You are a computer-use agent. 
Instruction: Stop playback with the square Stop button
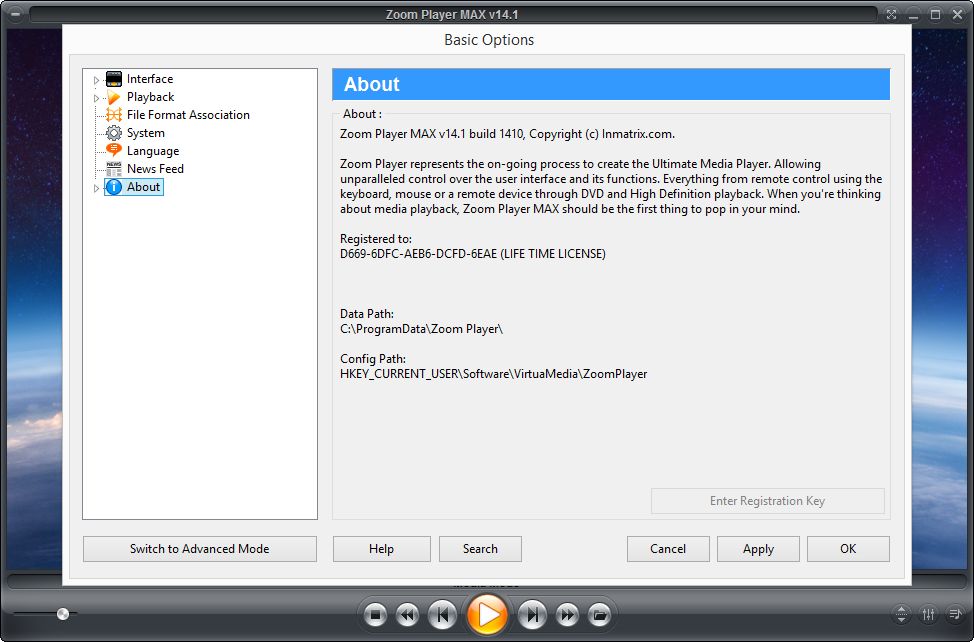pyautogui.click(x=375, y=615)
